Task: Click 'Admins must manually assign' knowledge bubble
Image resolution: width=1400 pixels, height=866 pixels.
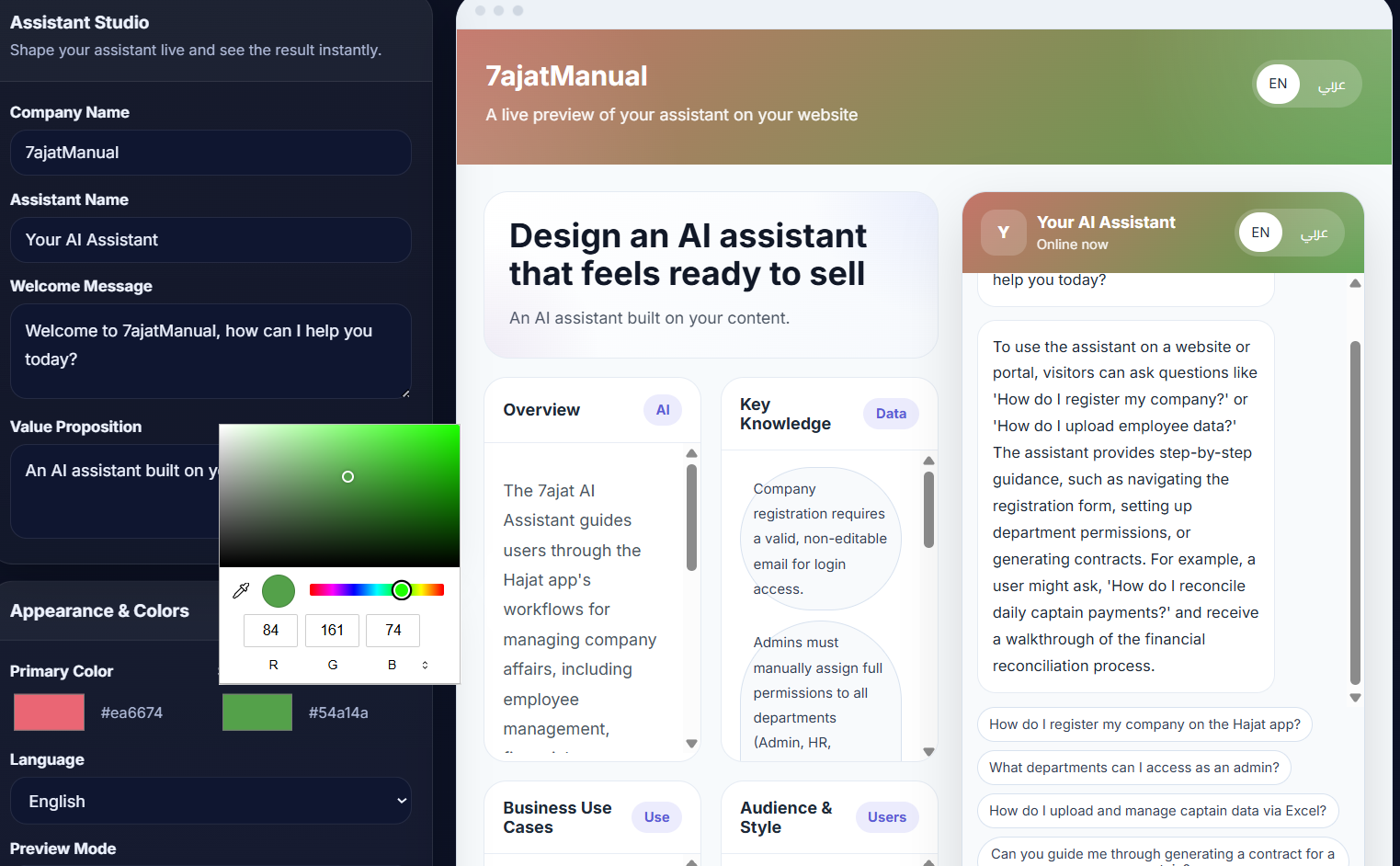Action: click(821, 691)
